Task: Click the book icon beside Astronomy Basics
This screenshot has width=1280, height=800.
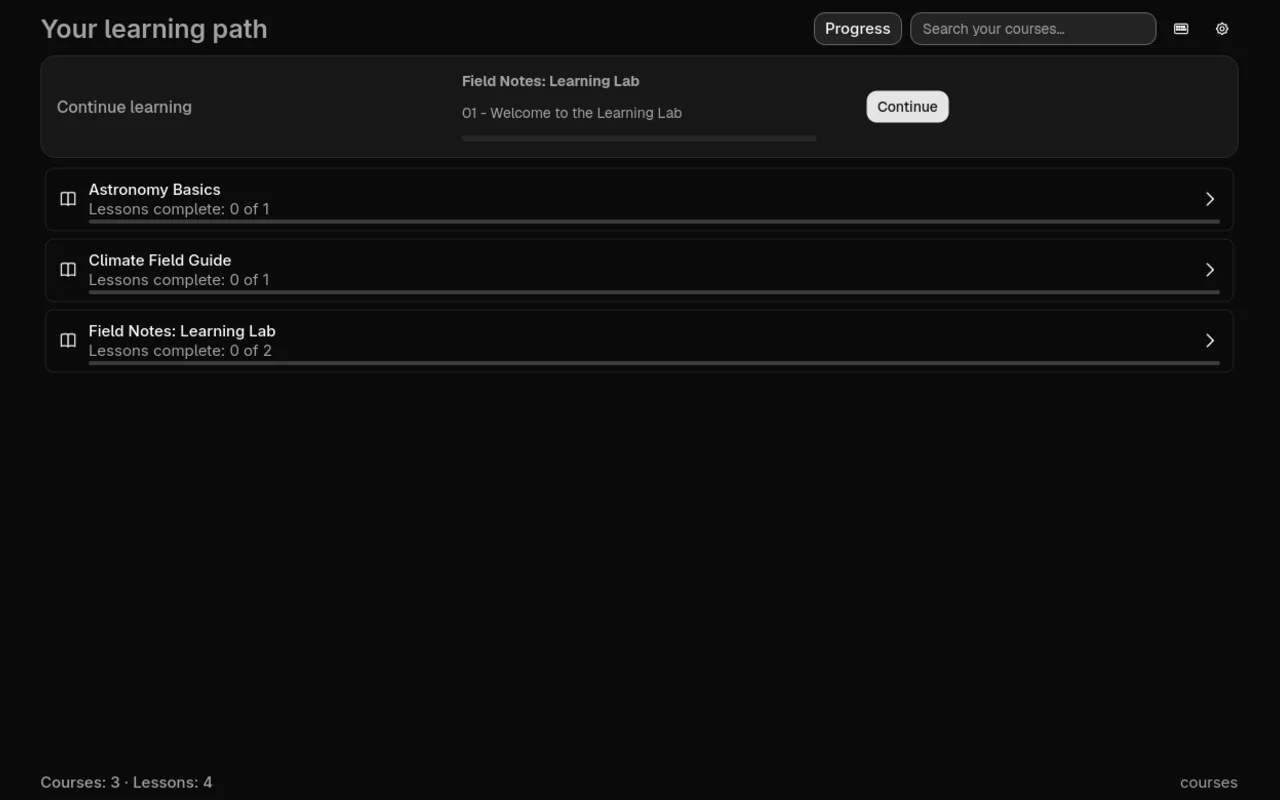Action: pos(68,199)
